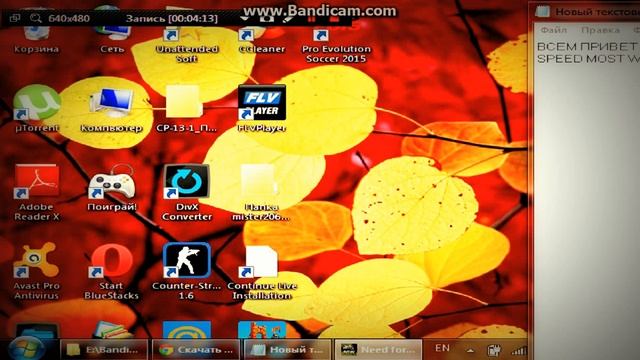
Task: Select the Папка mister206... folder
Action: pos(261,193)
